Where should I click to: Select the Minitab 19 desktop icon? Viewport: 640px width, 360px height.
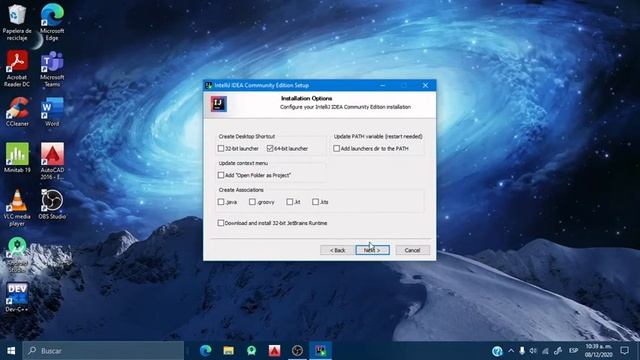17,158
